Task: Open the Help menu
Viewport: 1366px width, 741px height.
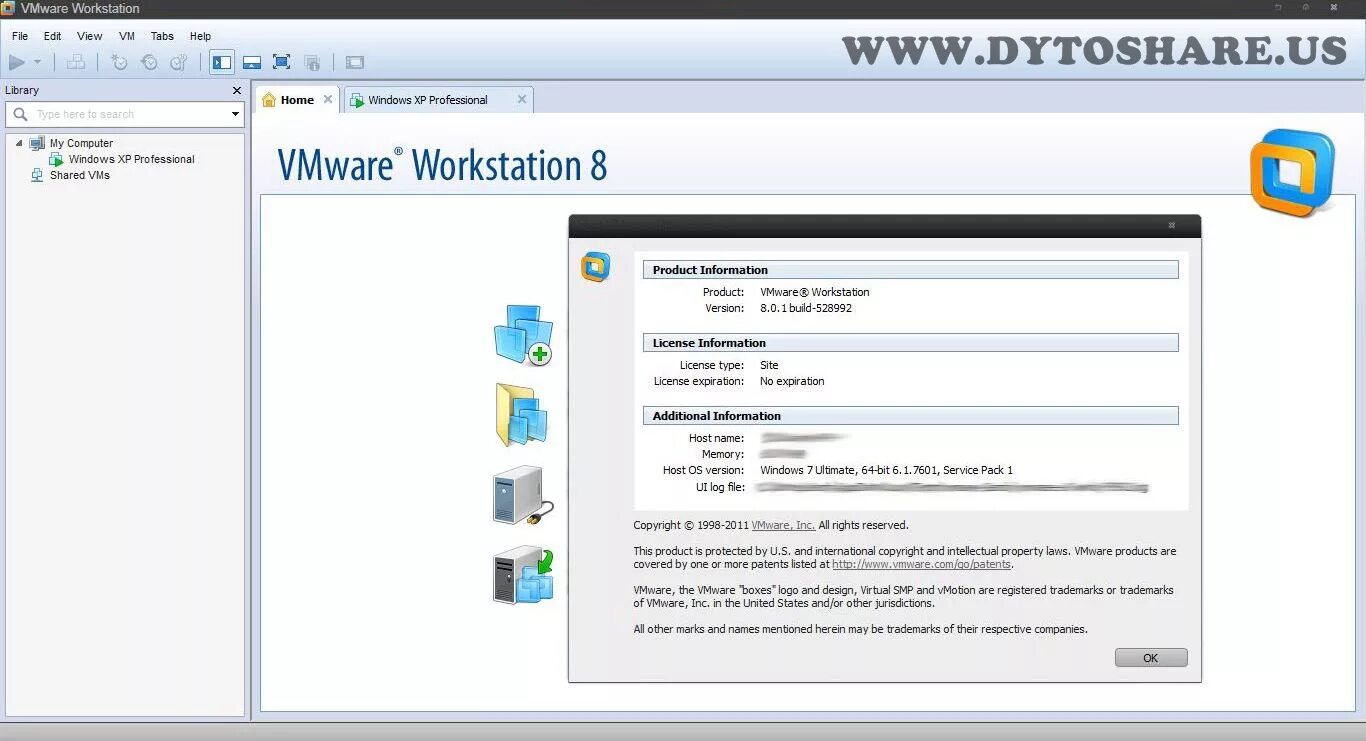Action: [x=201, y=36]
